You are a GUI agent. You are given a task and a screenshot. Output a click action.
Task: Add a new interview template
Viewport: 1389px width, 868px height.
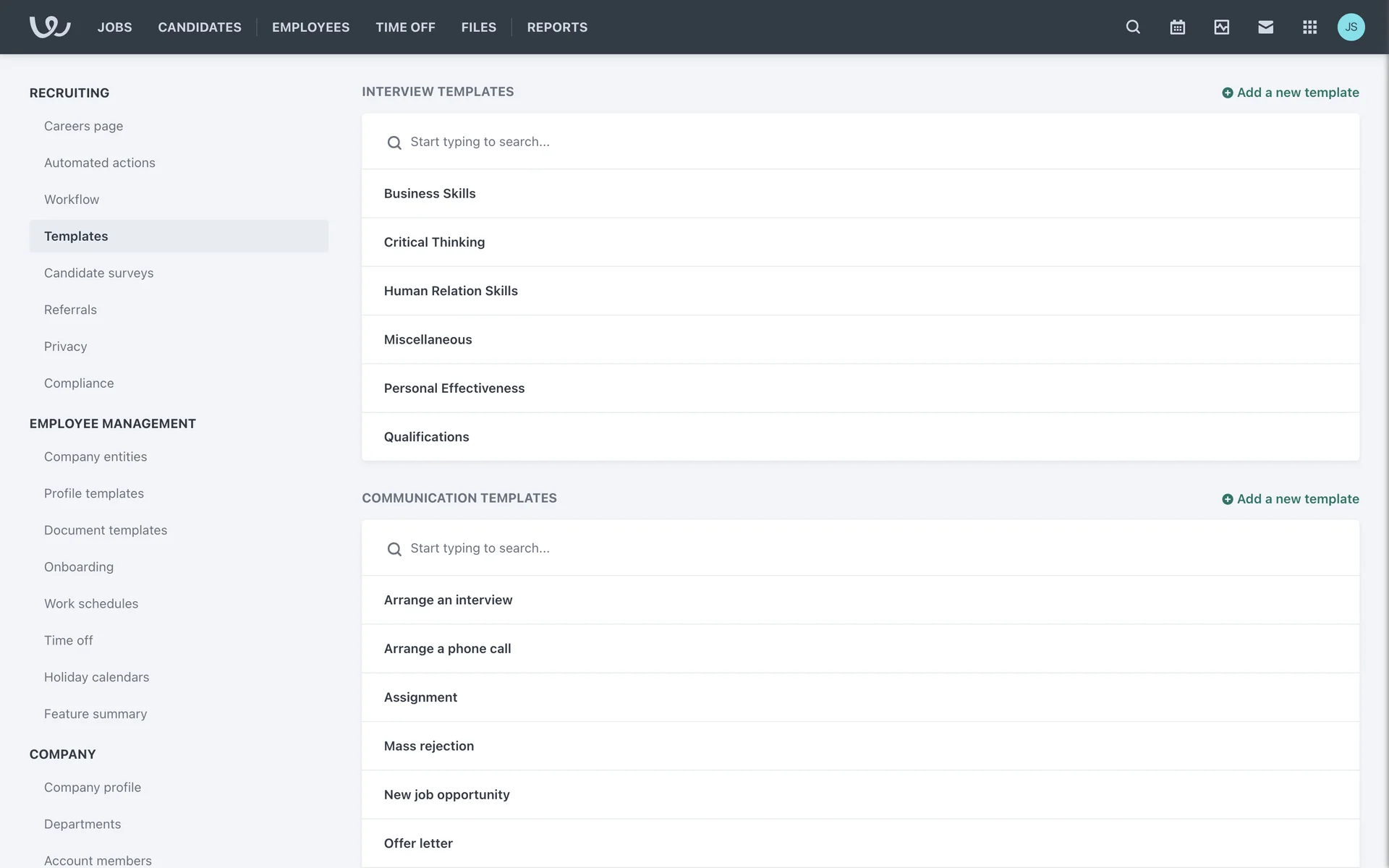(1290, 93)
